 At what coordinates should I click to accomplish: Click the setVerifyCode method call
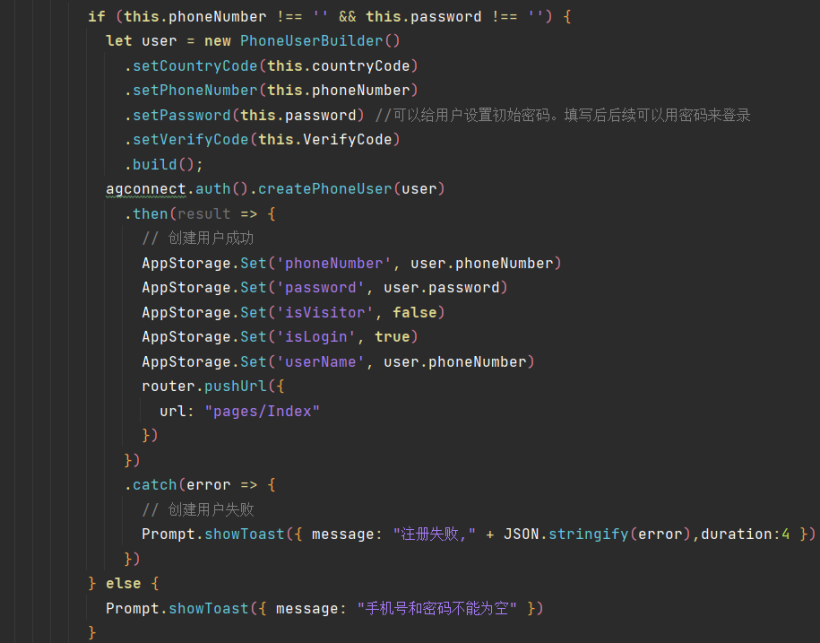(x=190, y=140)
